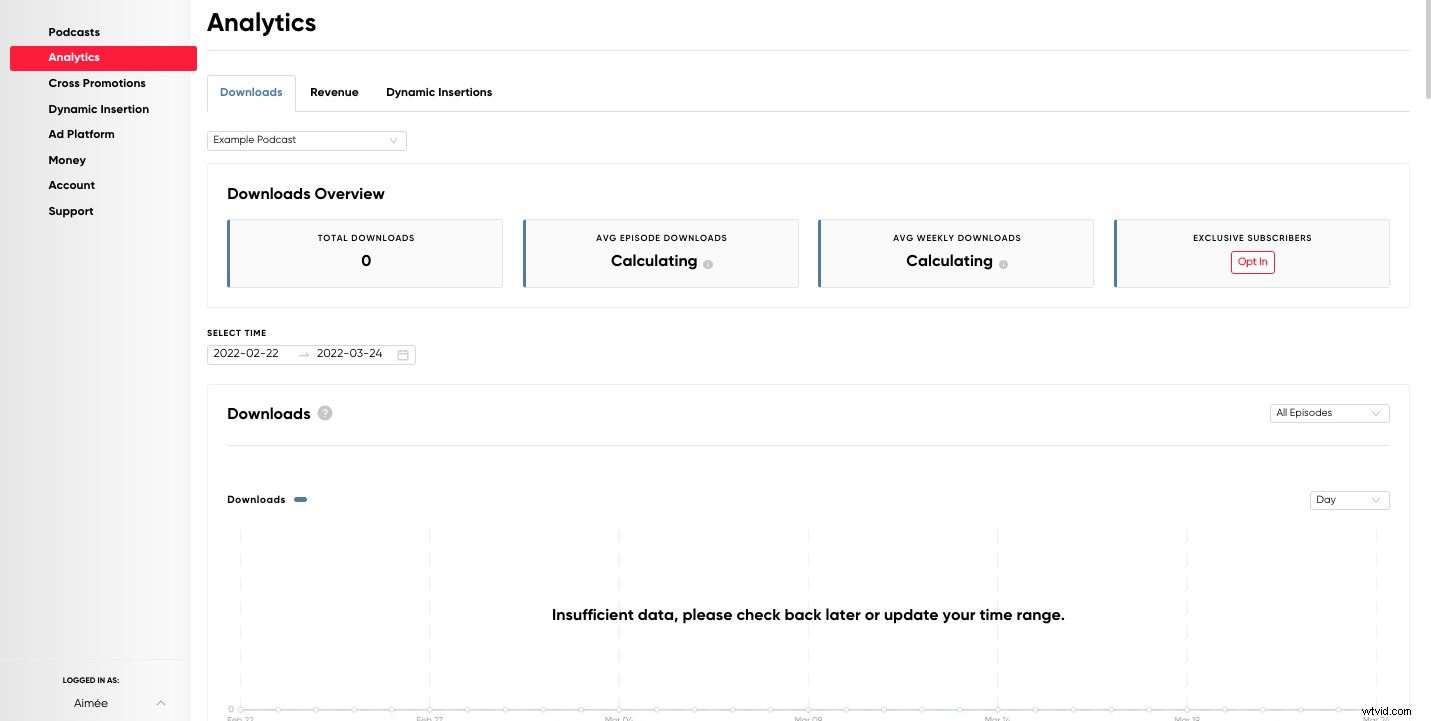Open the All Episodes dropdown
This screenshot has height=721, width=1431.
1329,413
